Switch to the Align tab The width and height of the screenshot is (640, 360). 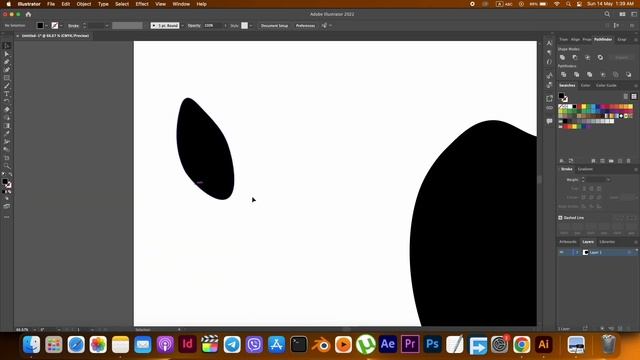[575, 40]
